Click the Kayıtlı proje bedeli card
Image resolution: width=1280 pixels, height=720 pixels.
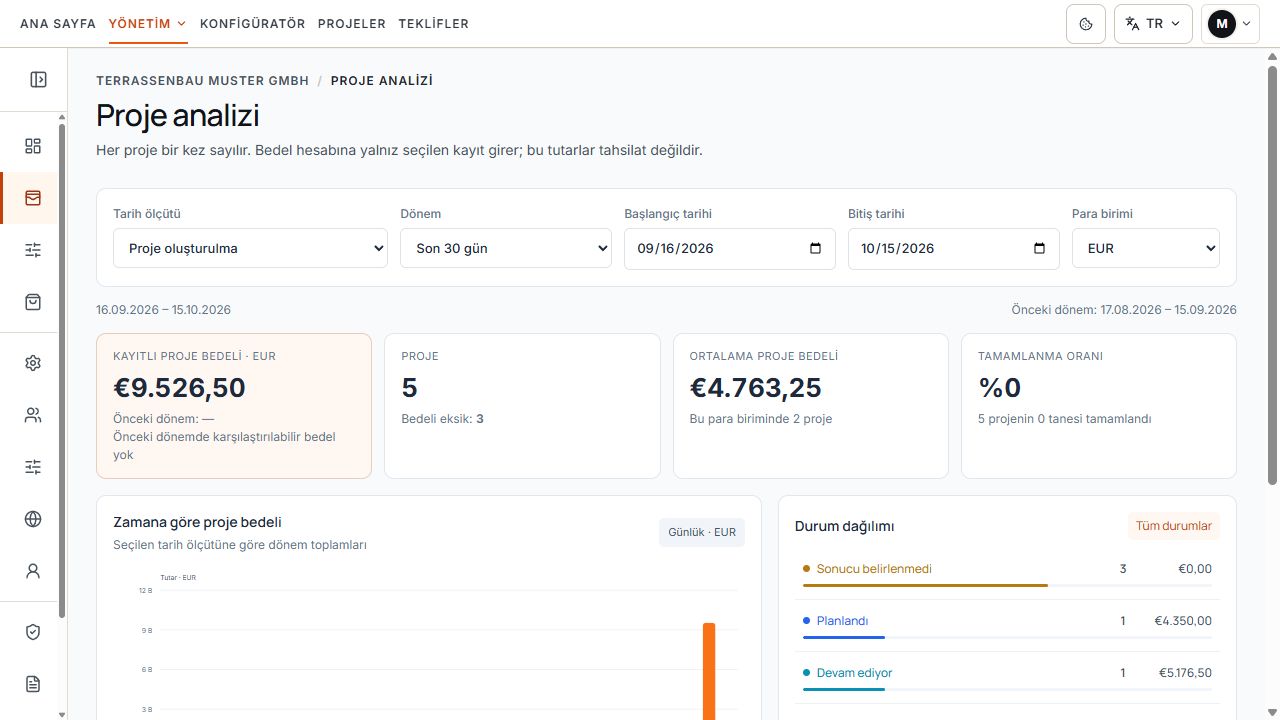tap(234, 406)
